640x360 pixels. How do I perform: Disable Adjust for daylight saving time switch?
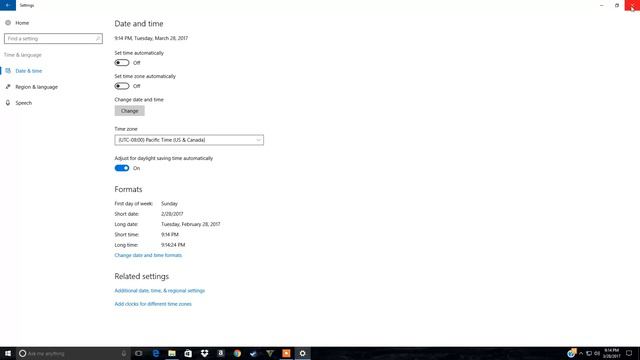(122, 168)
